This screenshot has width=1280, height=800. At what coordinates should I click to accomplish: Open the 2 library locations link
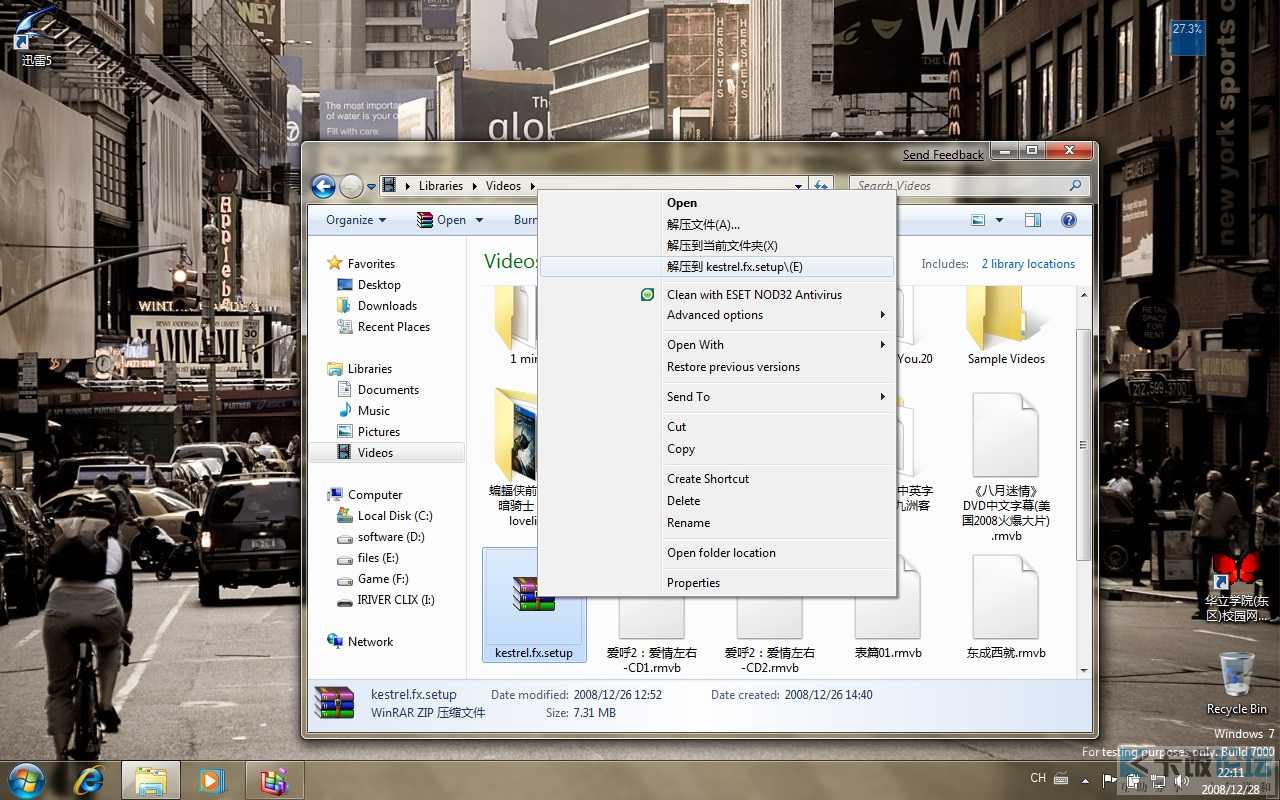point(1028,264)
